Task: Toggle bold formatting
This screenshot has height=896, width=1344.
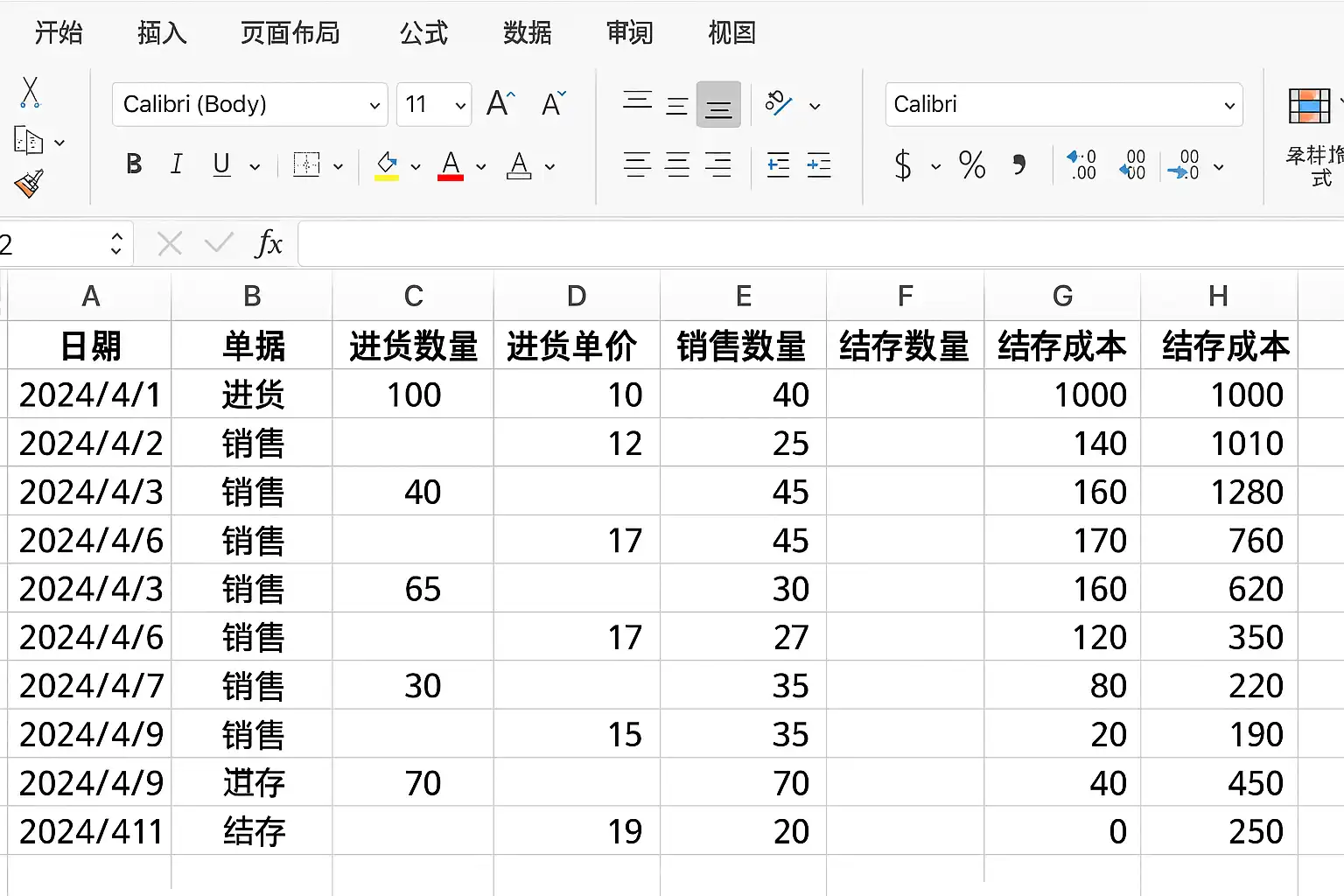Action: click(134, 164)
